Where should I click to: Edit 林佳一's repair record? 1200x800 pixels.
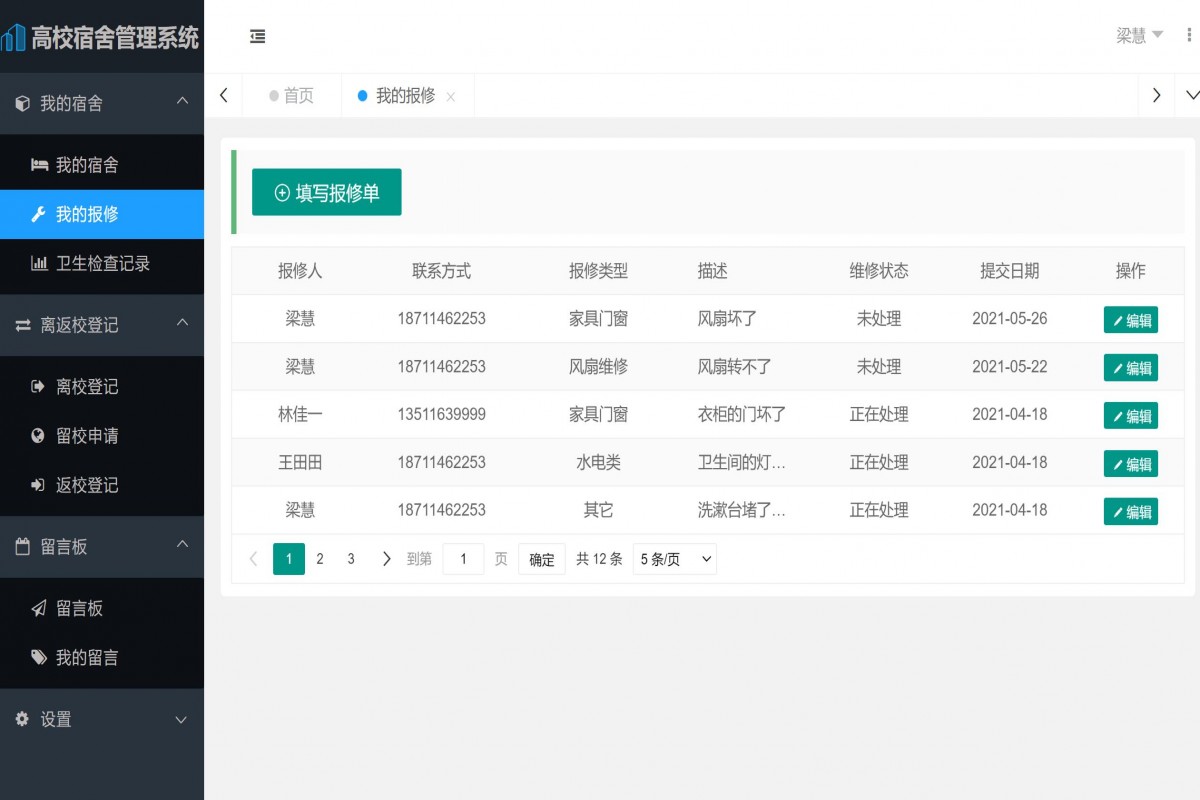click(1131, 415)
